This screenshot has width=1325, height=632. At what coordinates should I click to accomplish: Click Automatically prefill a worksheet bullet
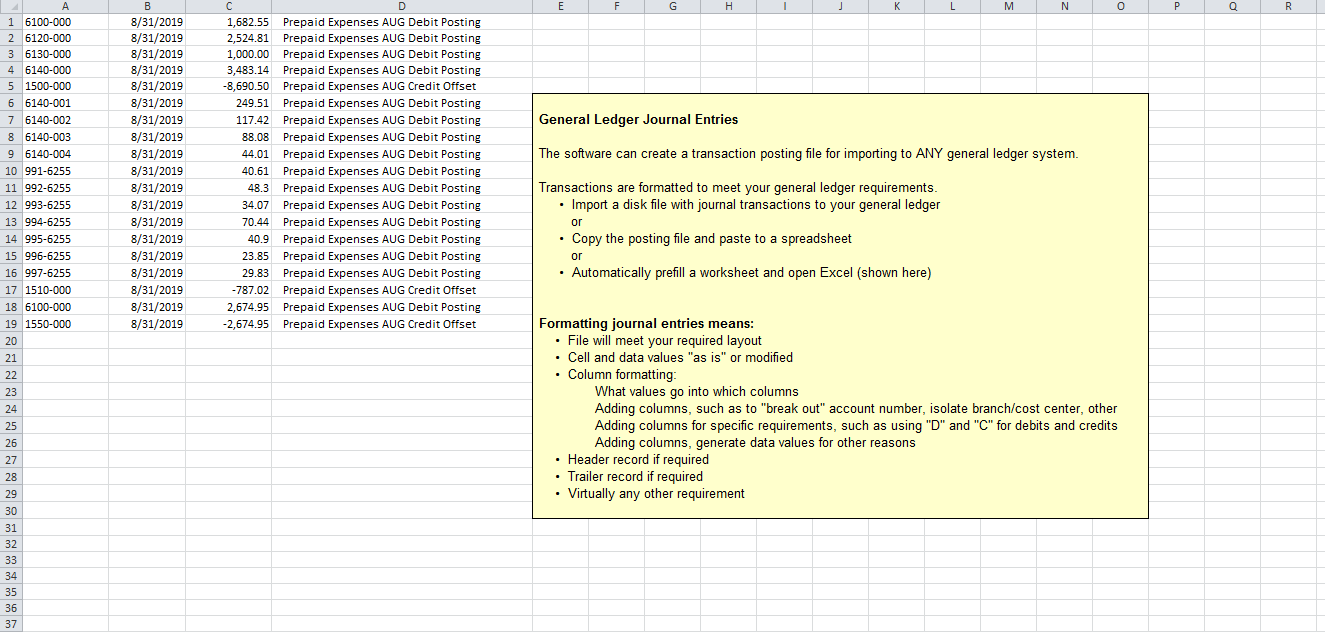click(x=751, y=273)
